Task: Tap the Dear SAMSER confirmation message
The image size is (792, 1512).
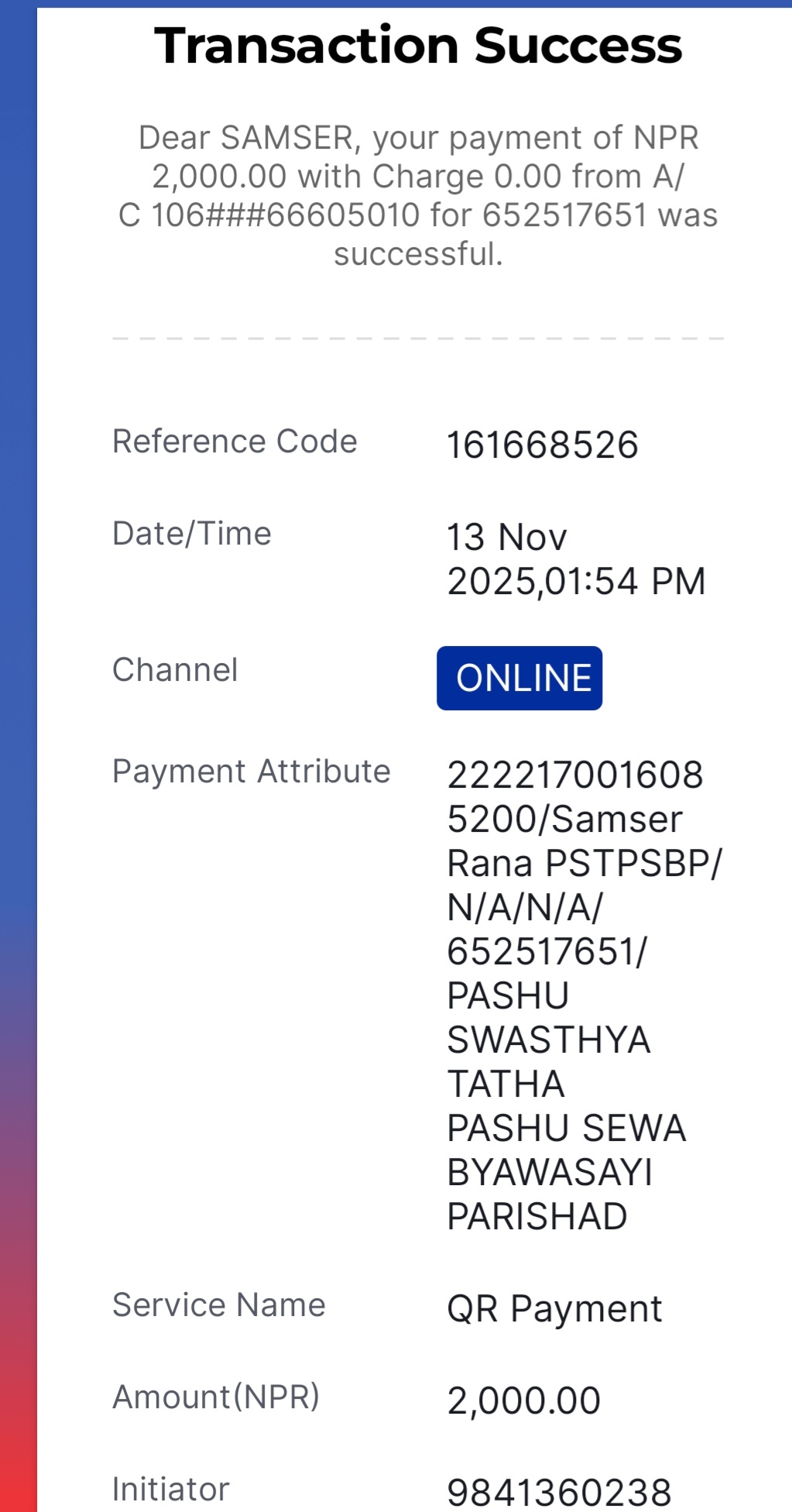Action: coord(418,196)
